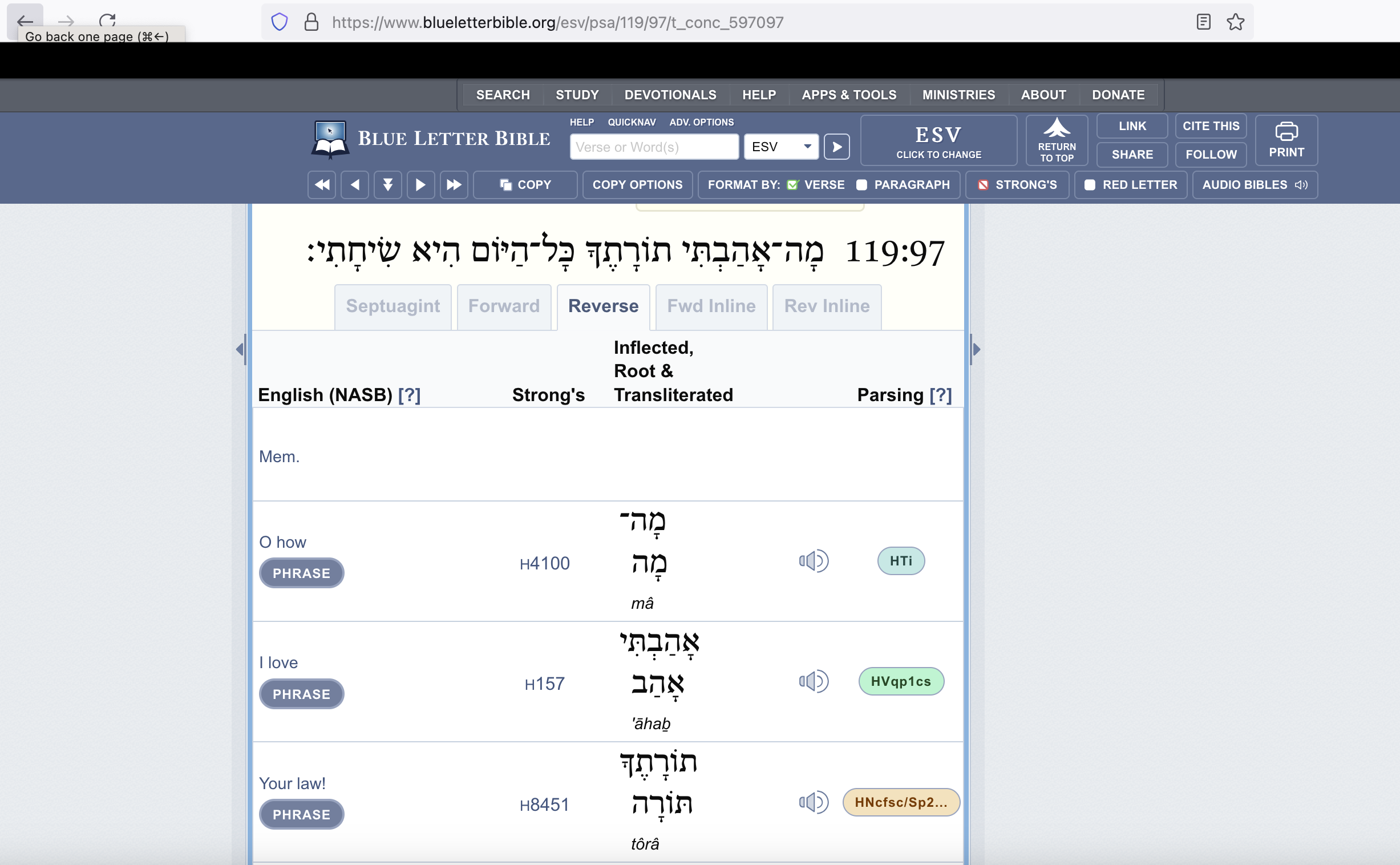The width and height of the screenshot is (1400, 865).
Task: Go to previous verse with single left arrow
Action: click(x=355, y=185)
